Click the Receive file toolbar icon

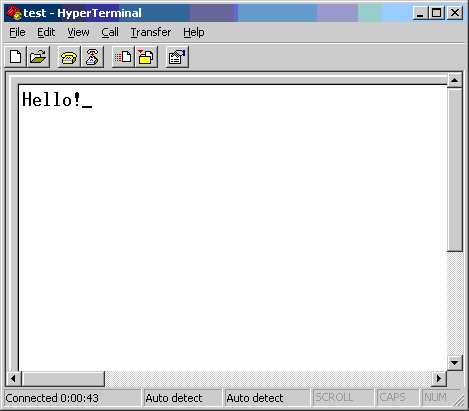pos(146,57)
